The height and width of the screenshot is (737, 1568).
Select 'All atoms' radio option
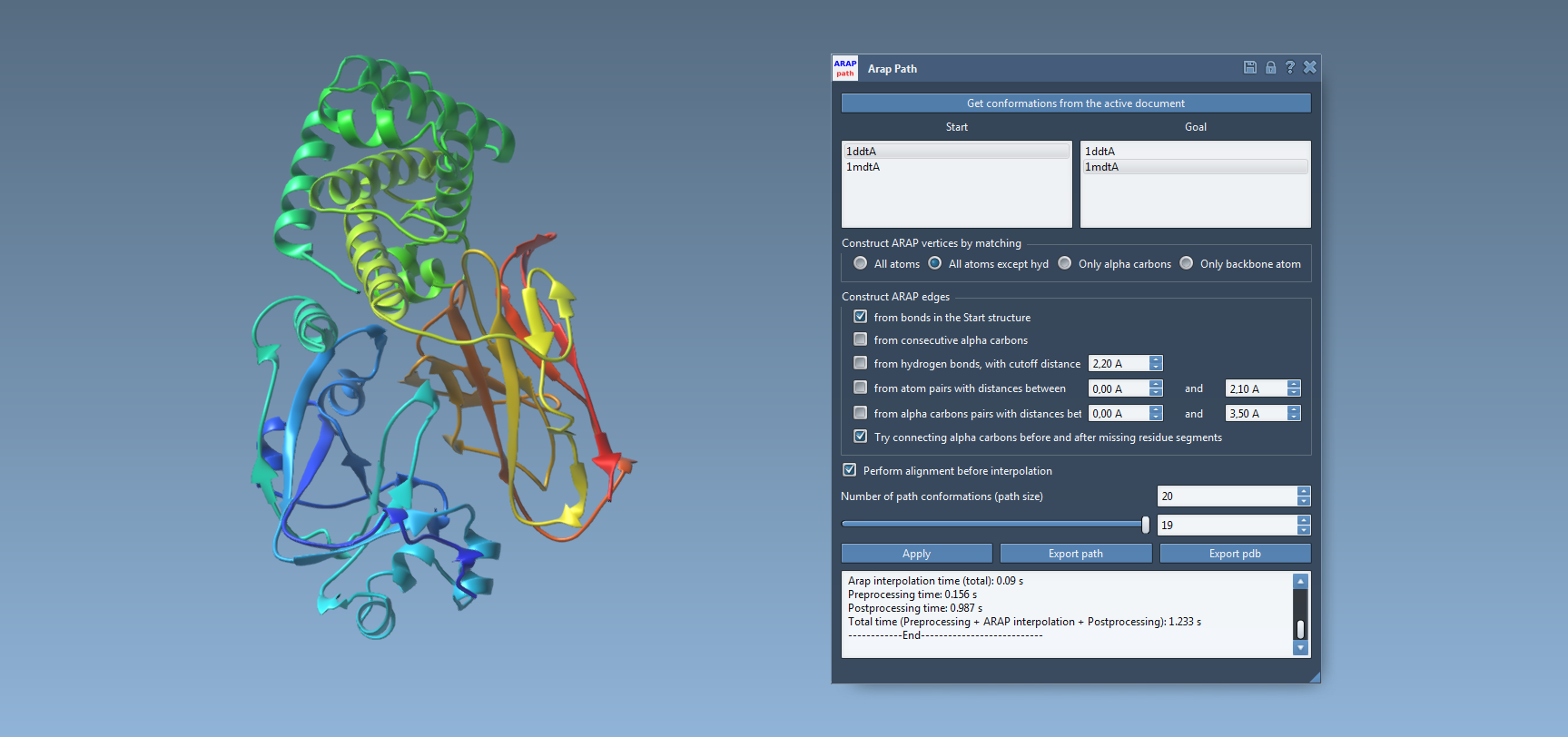coord(861,263)
